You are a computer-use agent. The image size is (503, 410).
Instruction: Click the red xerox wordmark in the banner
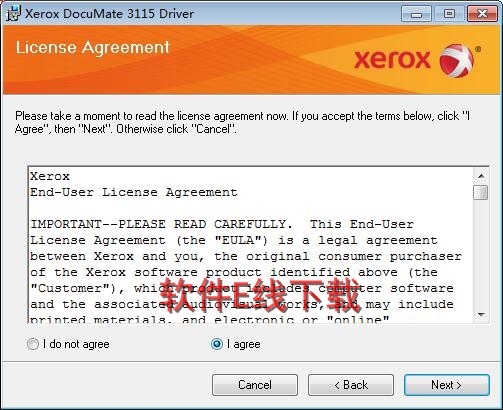[392, 60]
